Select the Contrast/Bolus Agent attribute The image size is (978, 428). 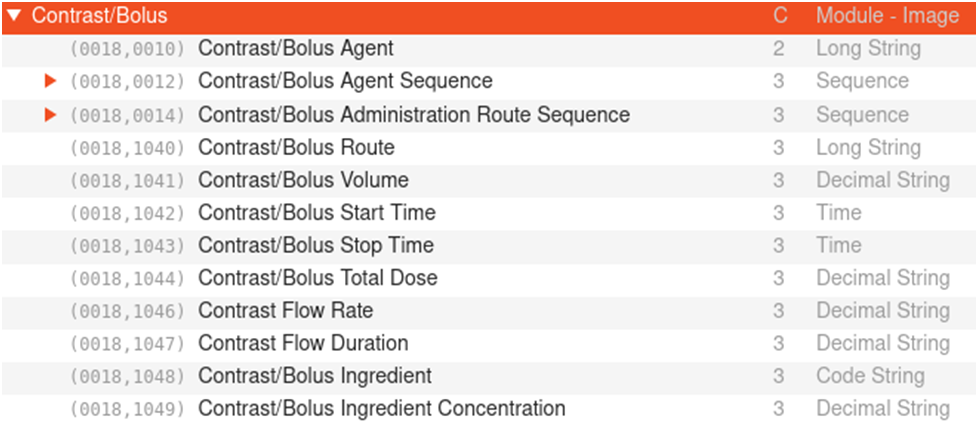295,48
